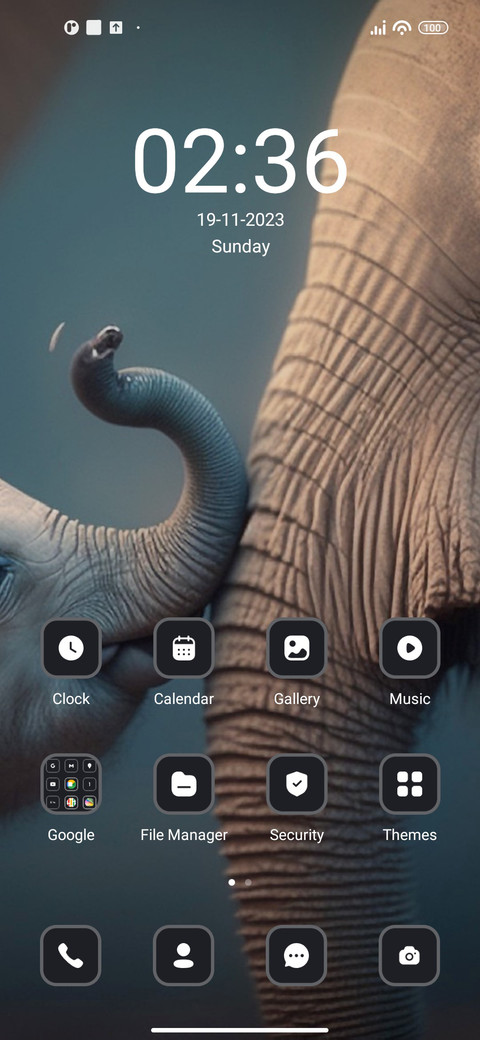Viewport: 480px width, 1040px height.
Task: Launch the Camera from the dock
Action: pyautogui.click(x=410, y=956)
